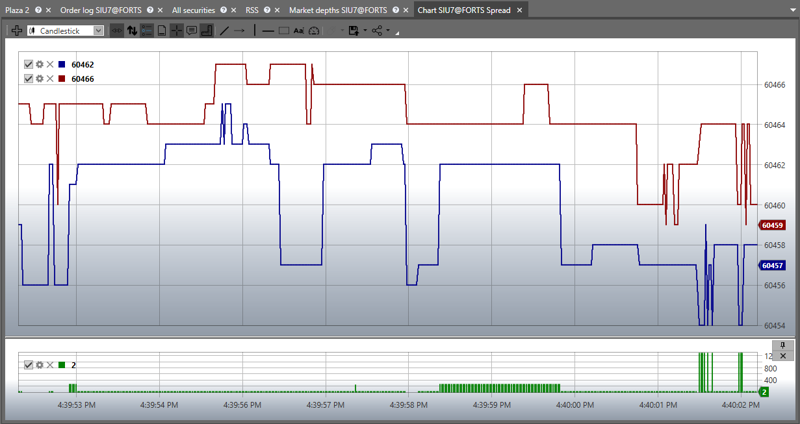Open the All securities tab
Viewport: 800px width, 424px height.
point(194,9)
